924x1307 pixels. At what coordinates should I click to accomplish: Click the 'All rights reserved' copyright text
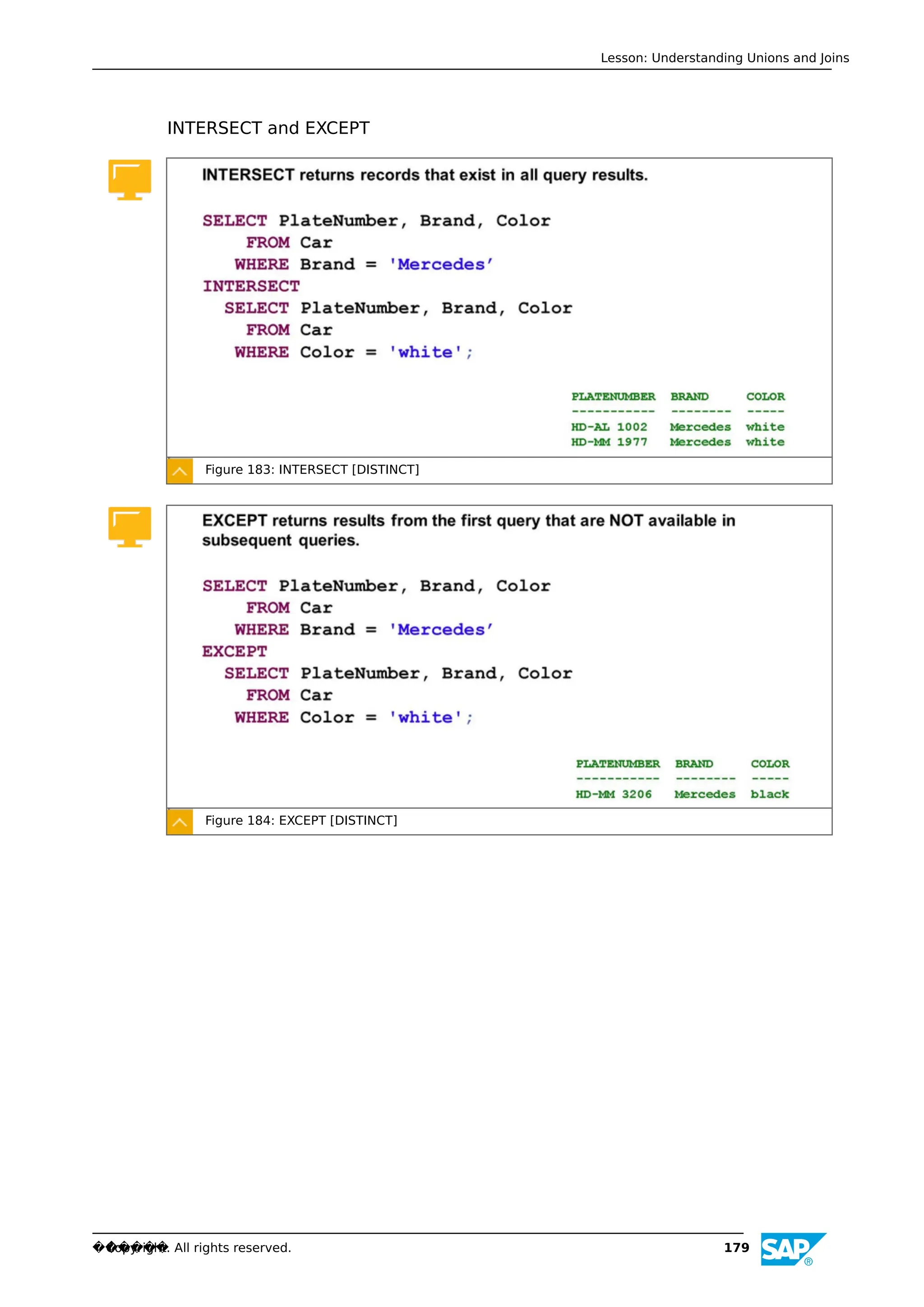pos(232,1248)
